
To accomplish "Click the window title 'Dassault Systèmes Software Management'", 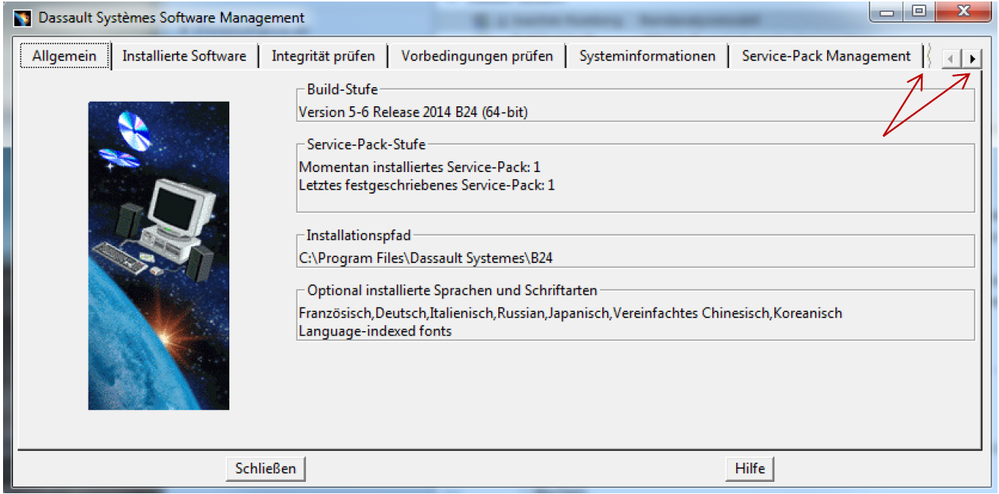I will pyautogui.click(x=171, y=18).
